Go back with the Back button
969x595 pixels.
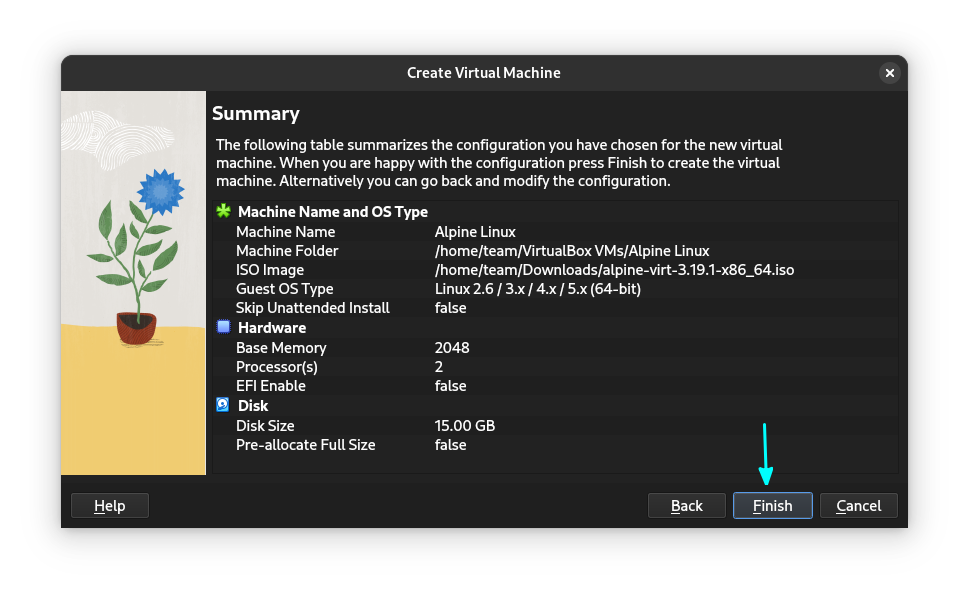click(x=686, y=506)
